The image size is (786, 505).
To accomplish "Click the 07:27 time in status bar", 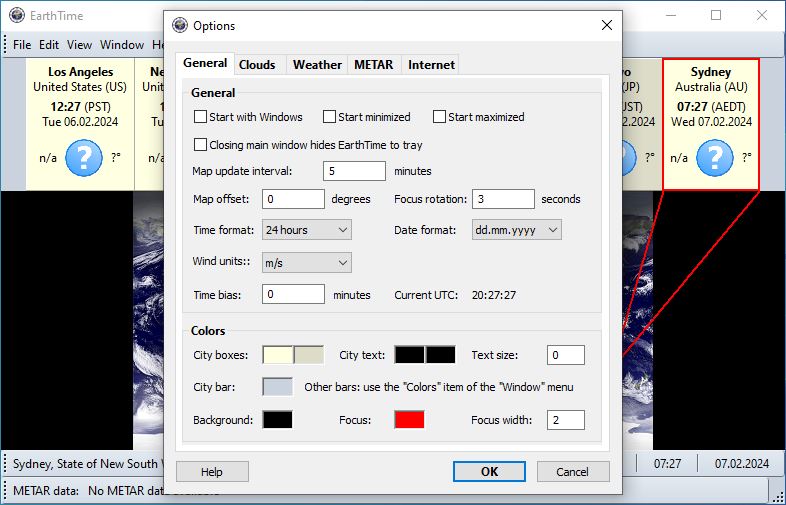I will (667, 464).
